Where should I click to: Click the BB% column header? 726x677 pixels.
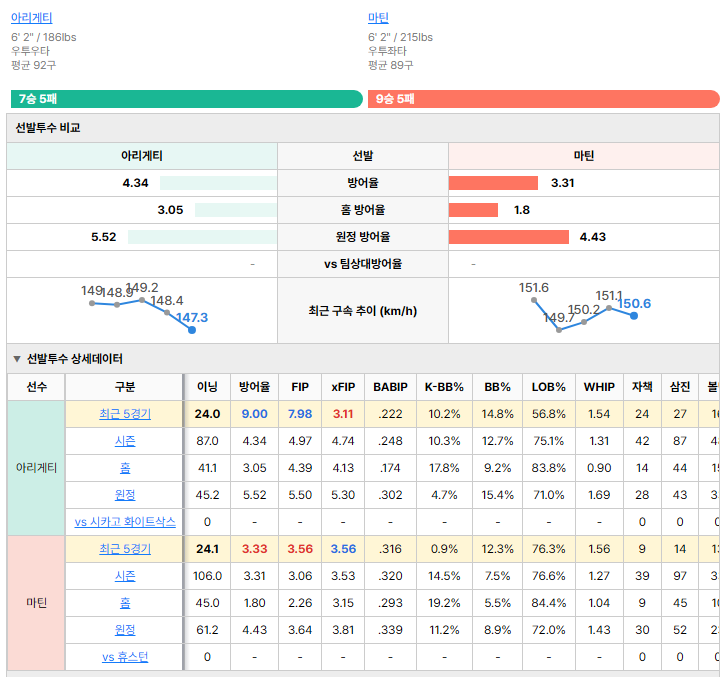(498, 387)
